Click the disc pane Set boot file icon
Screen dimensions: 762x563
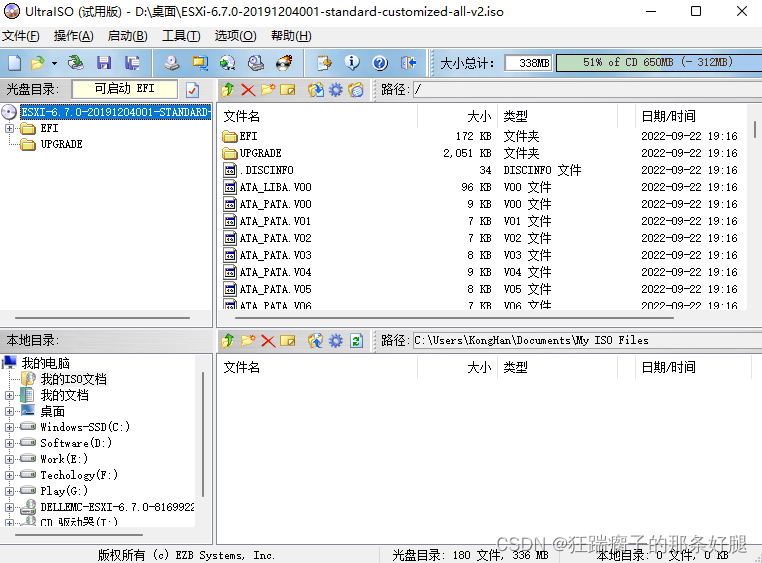[356, 89]
